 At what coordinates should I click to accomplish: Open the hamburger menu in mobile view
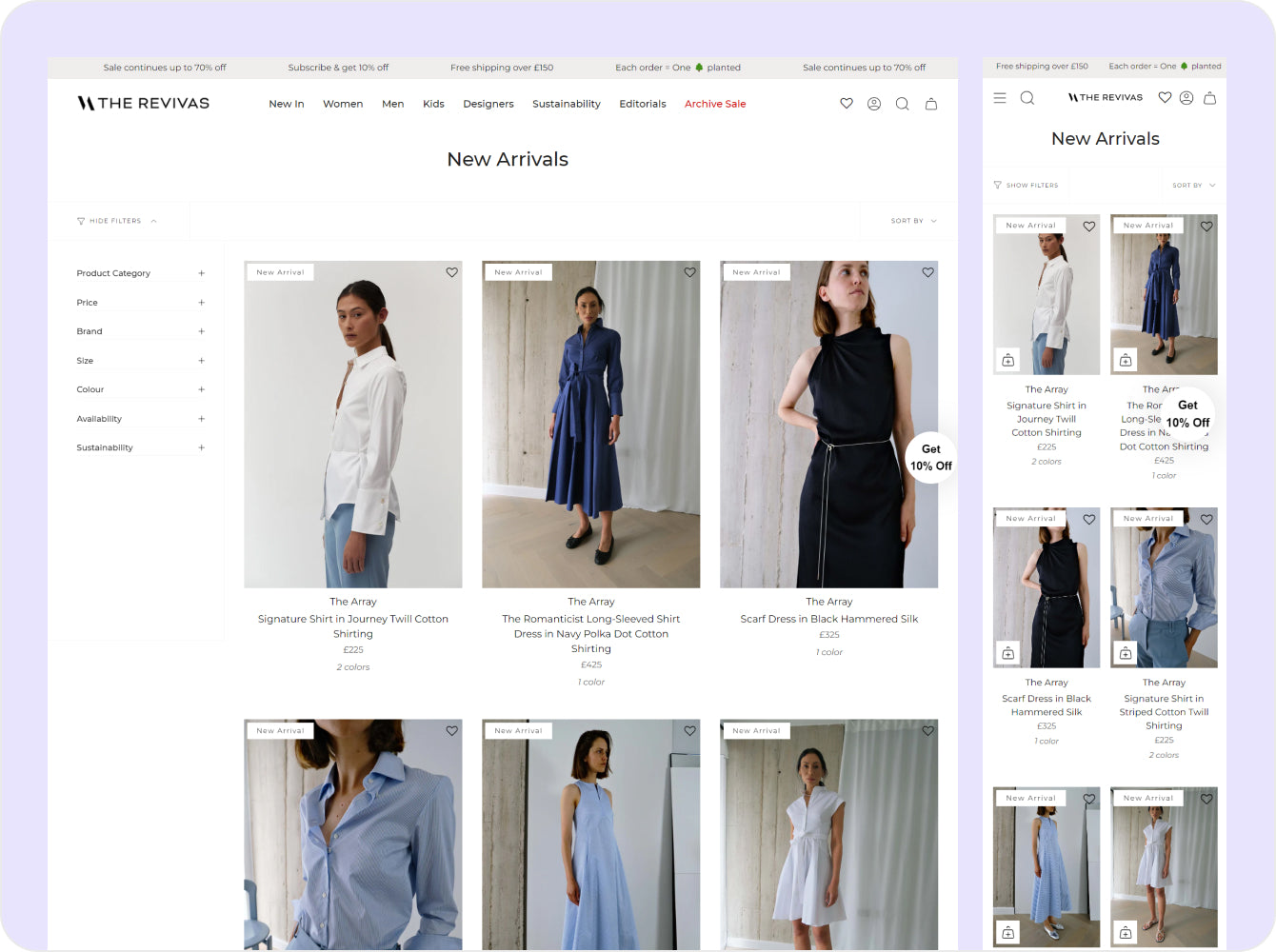point(999,97)
